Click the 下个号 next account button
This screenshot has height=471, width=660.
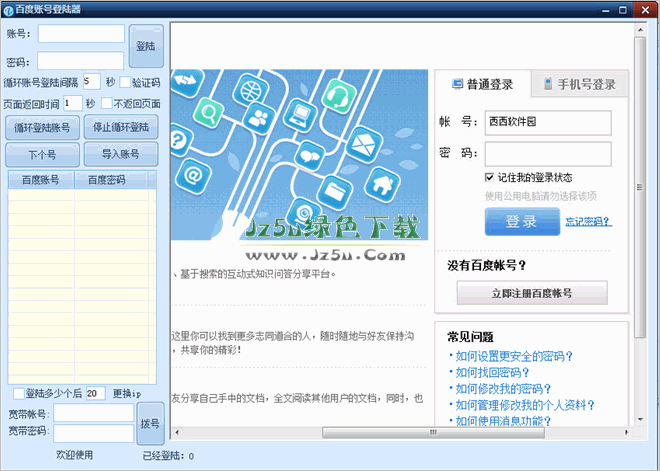[x=42, y=154]
